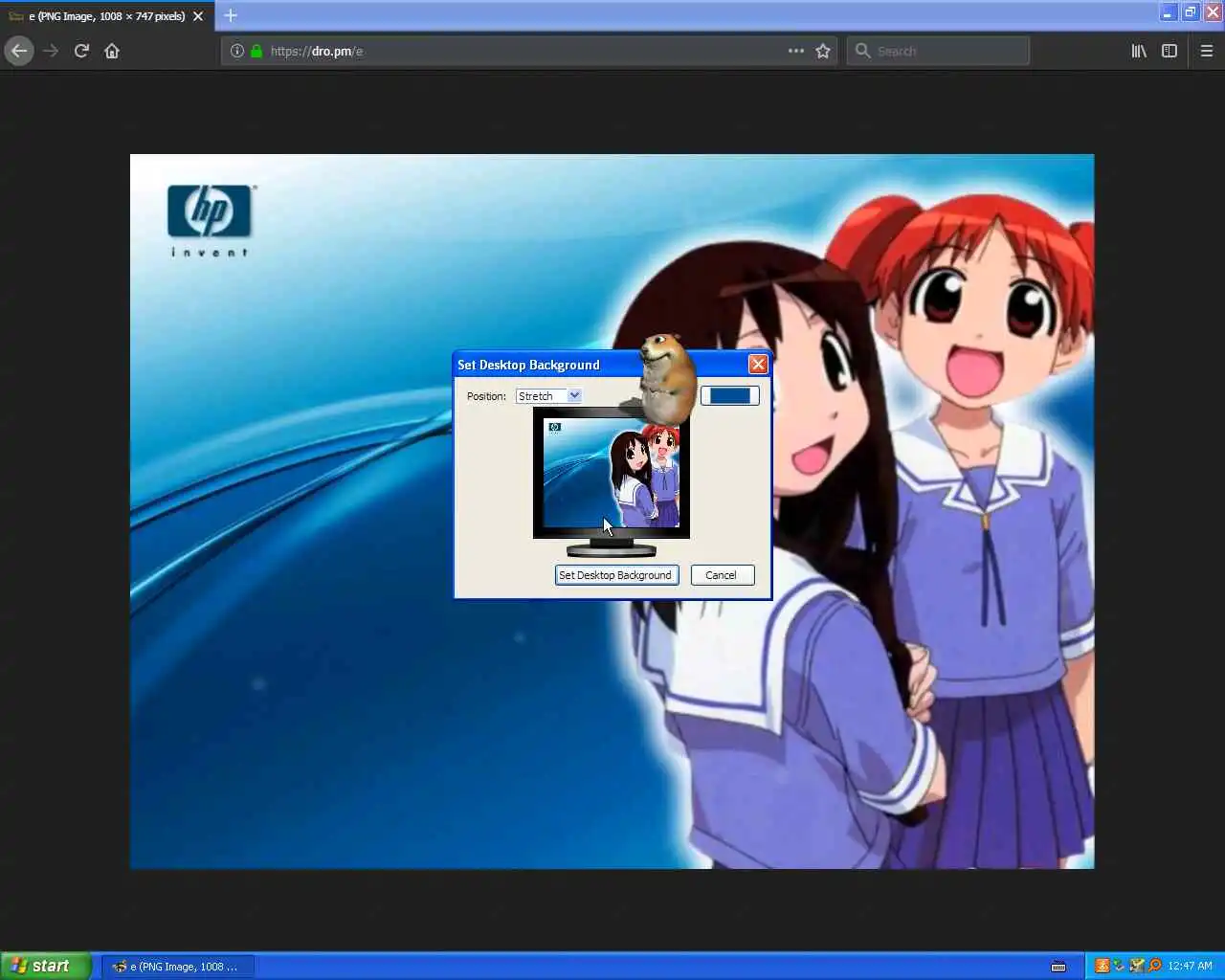
Task: Click the green secure connection padlock
Action: 256,51
